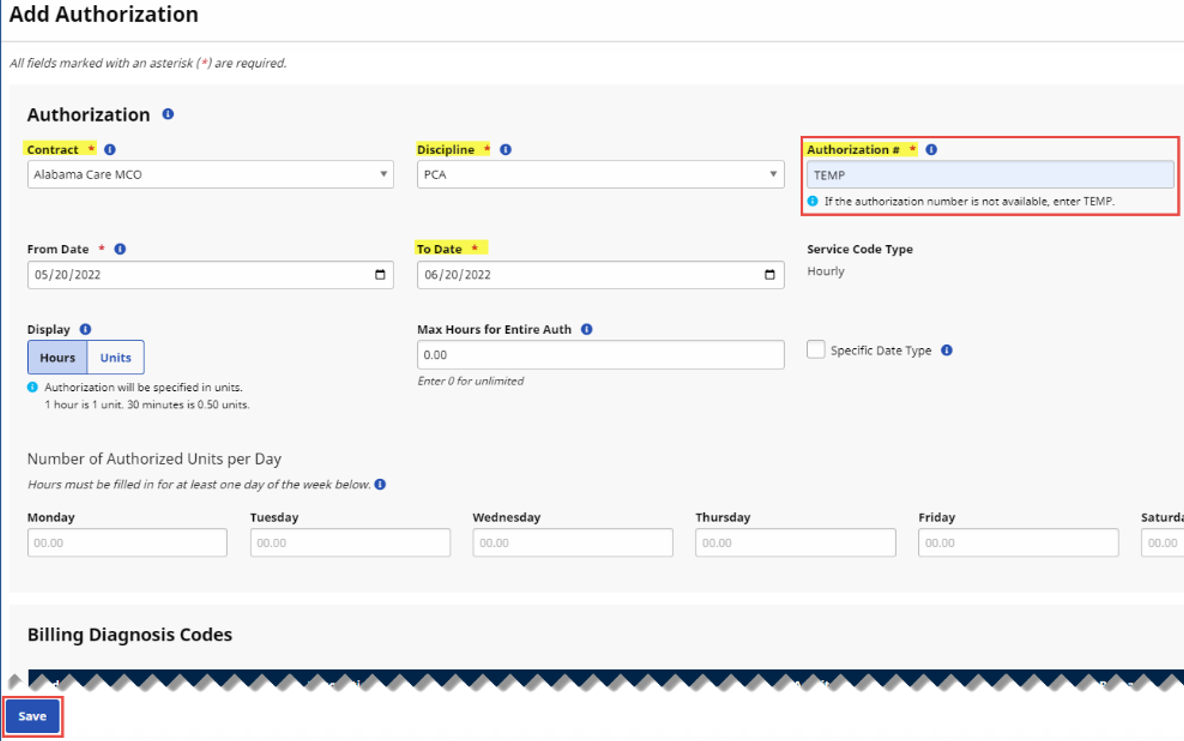Click the Max Hours for Entire Auth field
1184x741 pixels.
point(600,354)
